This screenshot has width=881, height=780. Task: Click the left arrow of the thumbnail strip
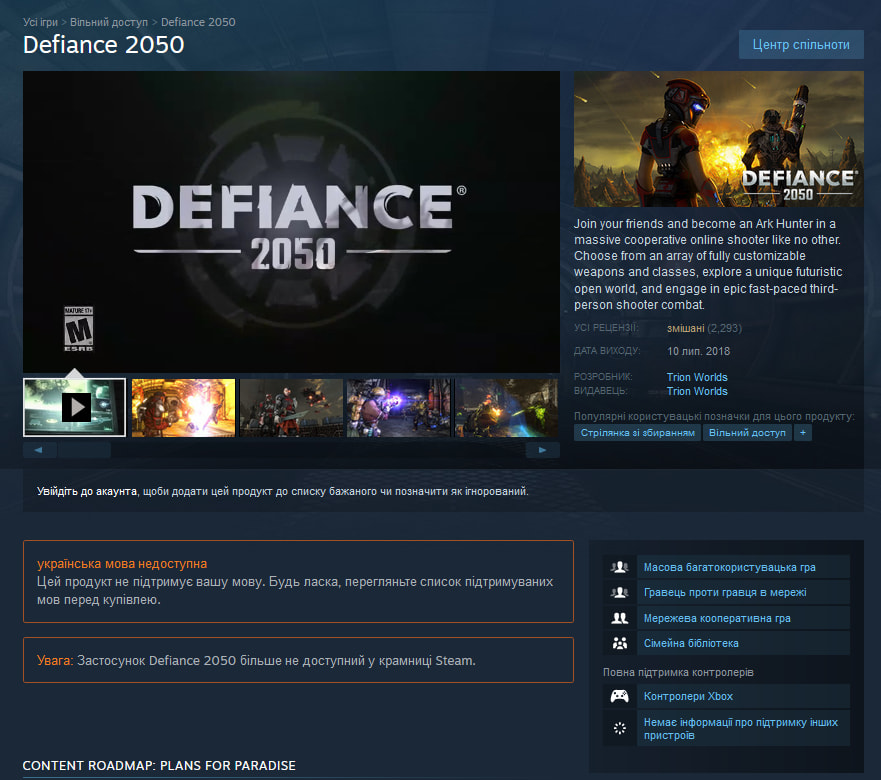39,450
